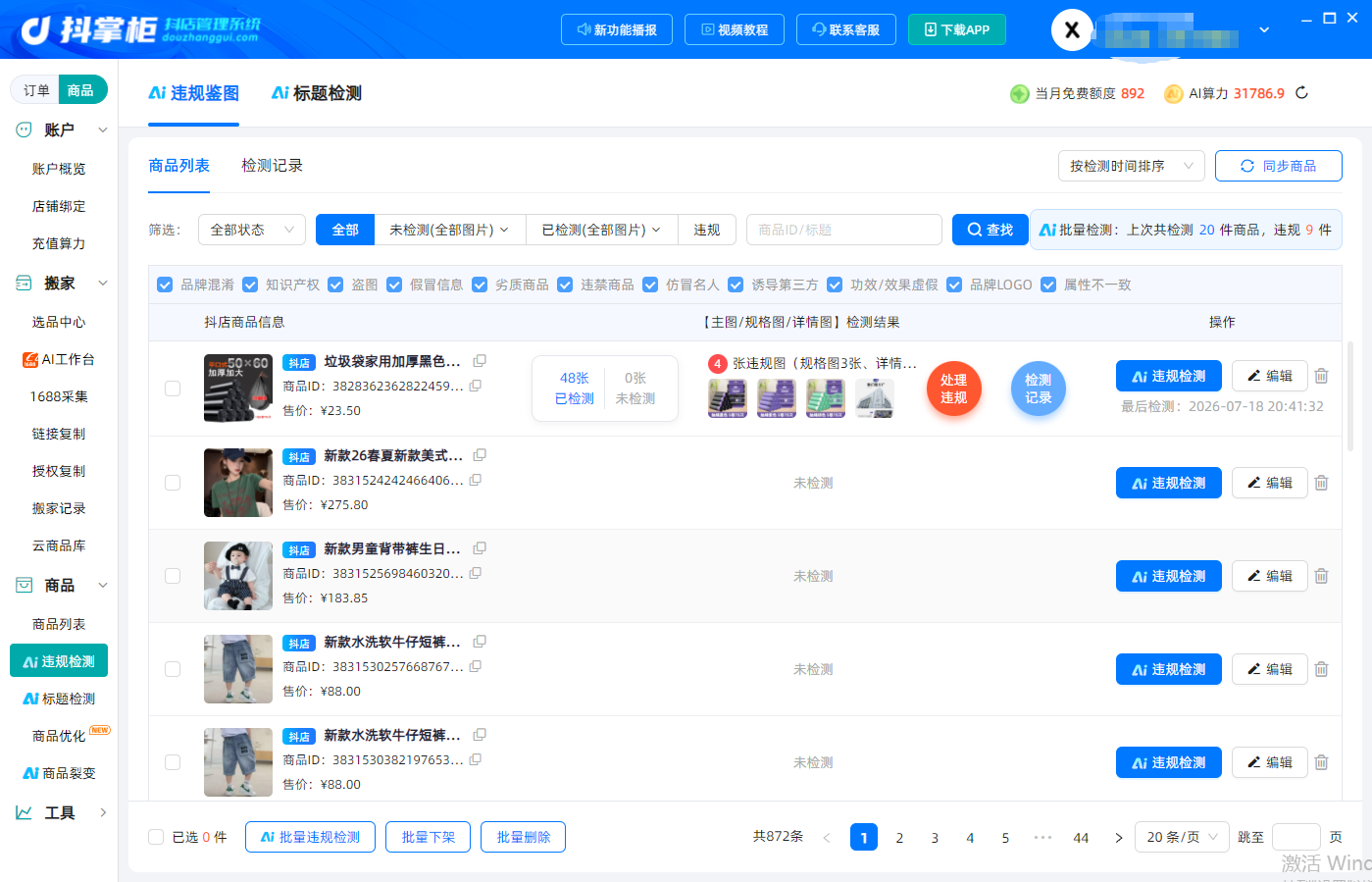Image resolution: width=1372 pixels, height=882 pixels.
Task: Delete the 垃圾袋家用加厚黑色 product via trash icon
Action: coord(1321,376)
